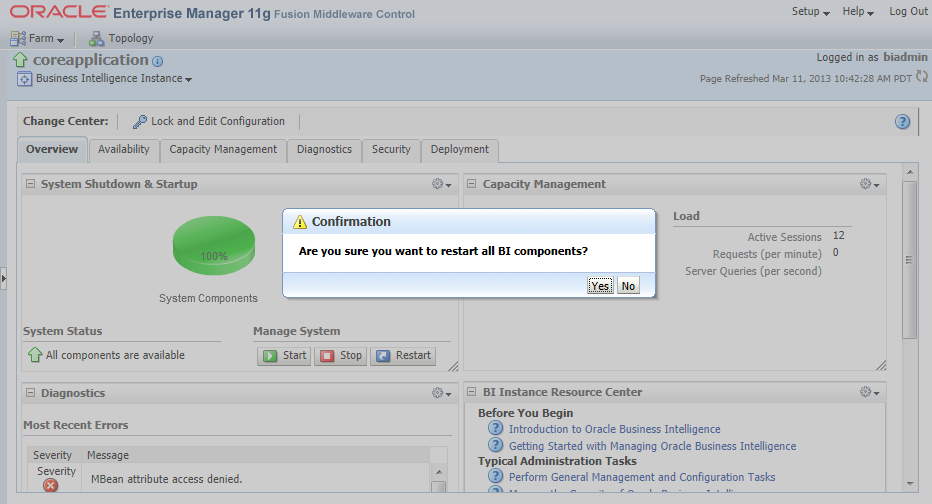Click the warning icon in Confirmation dialog

(300, 222)
